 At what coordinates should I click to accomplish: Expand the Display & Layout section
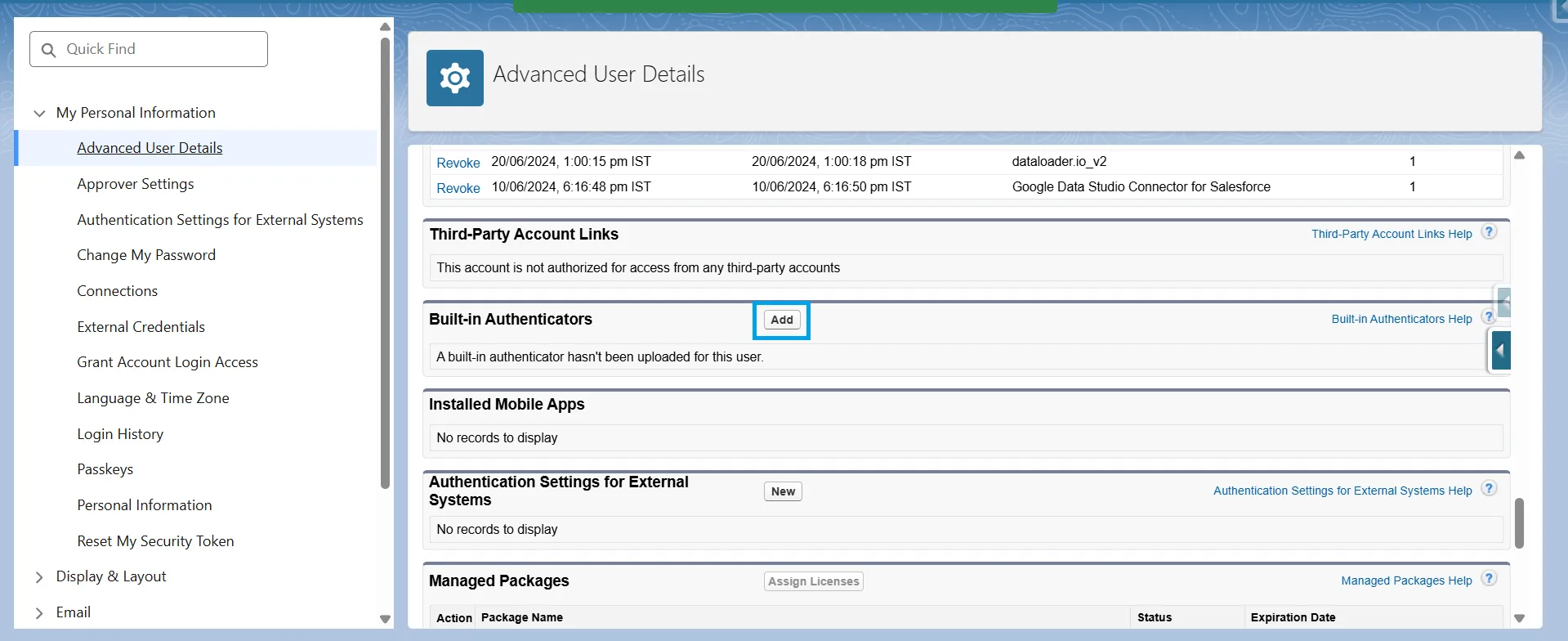point(39,577)
